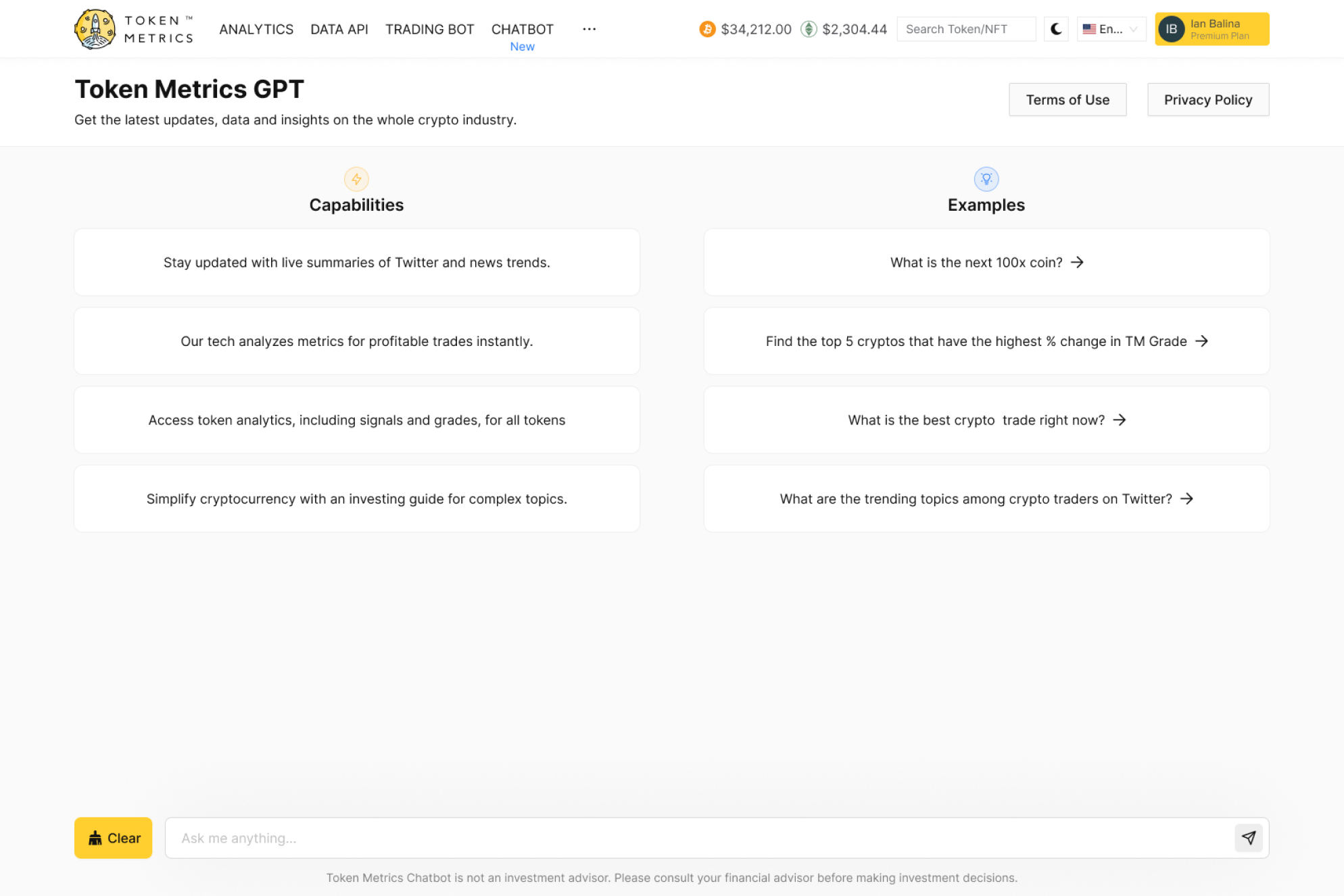Open the English language dropdown
The width and height of the screenshot is (1344, 896).
click(x=1111, y=29)
